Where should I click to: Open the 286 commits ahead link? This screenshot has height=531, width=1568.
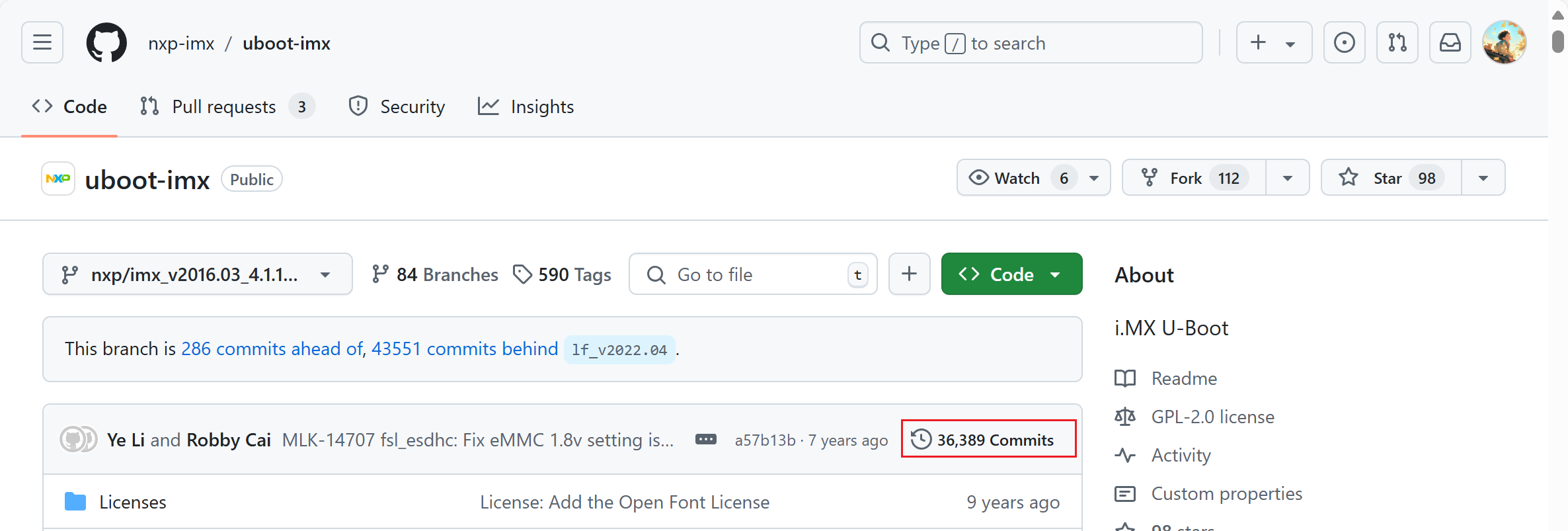[x=272, y=349]
